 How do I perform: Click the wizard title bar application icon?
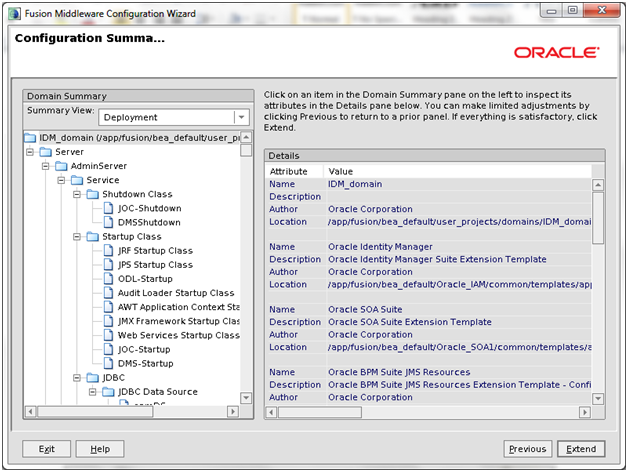pos(14,14)
